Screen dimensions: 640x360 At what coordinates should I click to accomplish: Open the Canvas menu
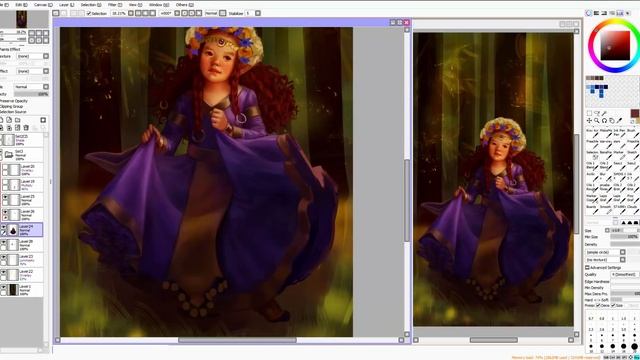pos(43,4)
